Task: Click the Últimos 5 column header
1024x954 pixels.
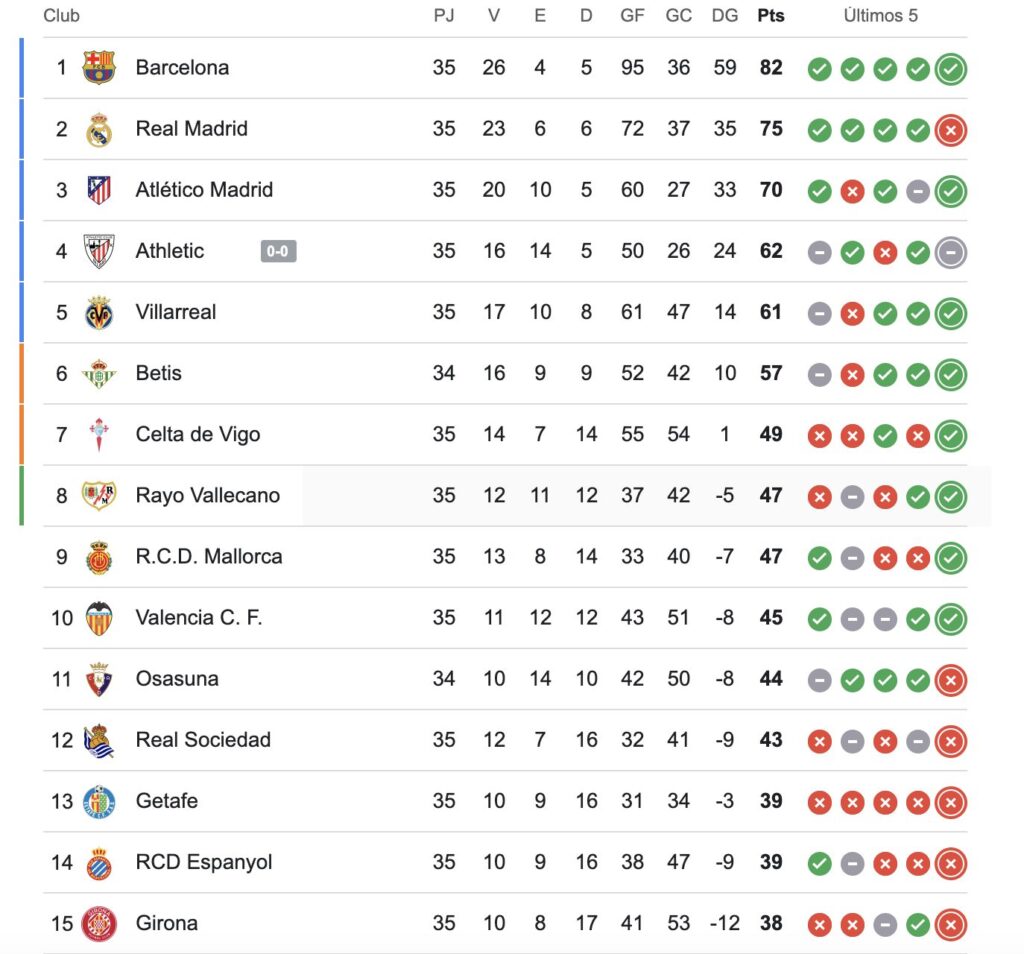Action: pos(880,16)
